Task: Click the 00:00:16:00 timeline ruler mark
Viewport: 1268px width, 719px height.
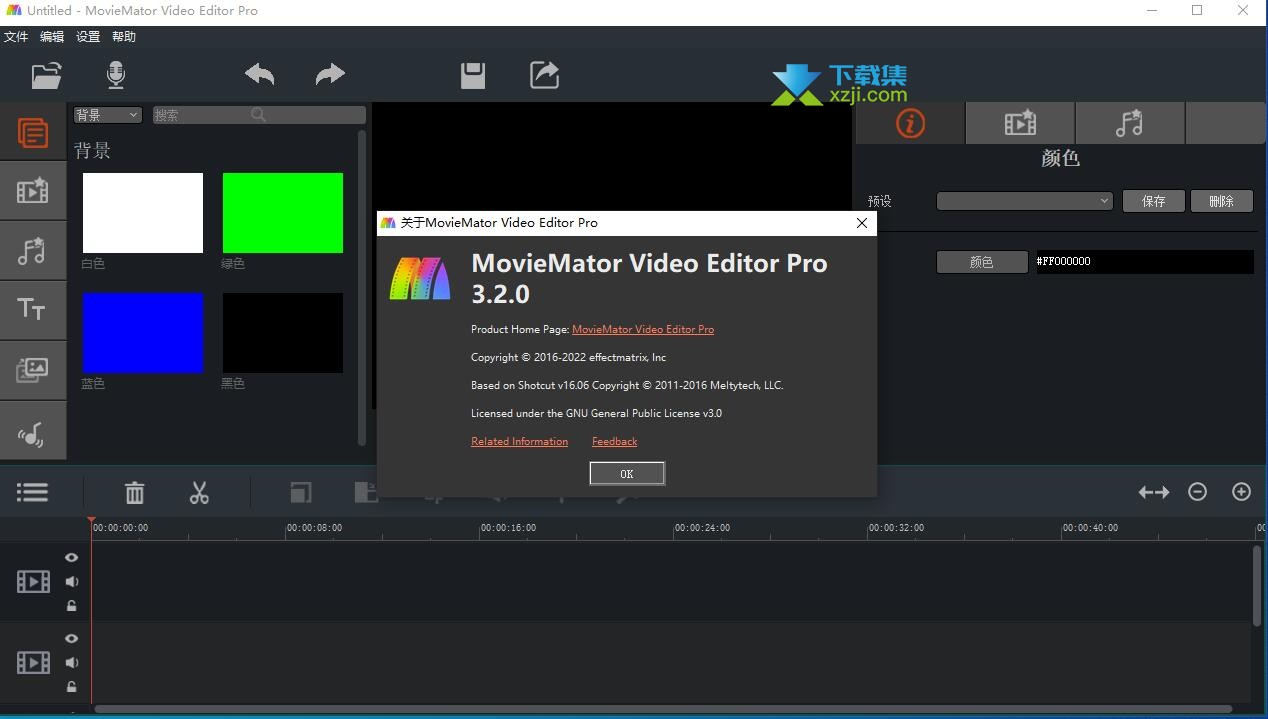Action: (x=508, y=528)
